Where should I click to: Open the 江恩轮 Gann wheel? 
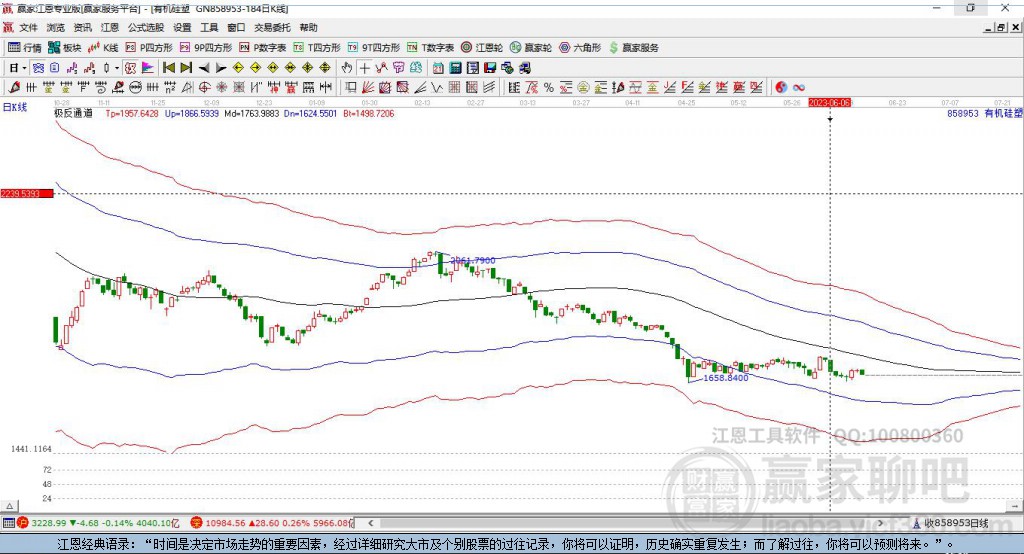482,48
